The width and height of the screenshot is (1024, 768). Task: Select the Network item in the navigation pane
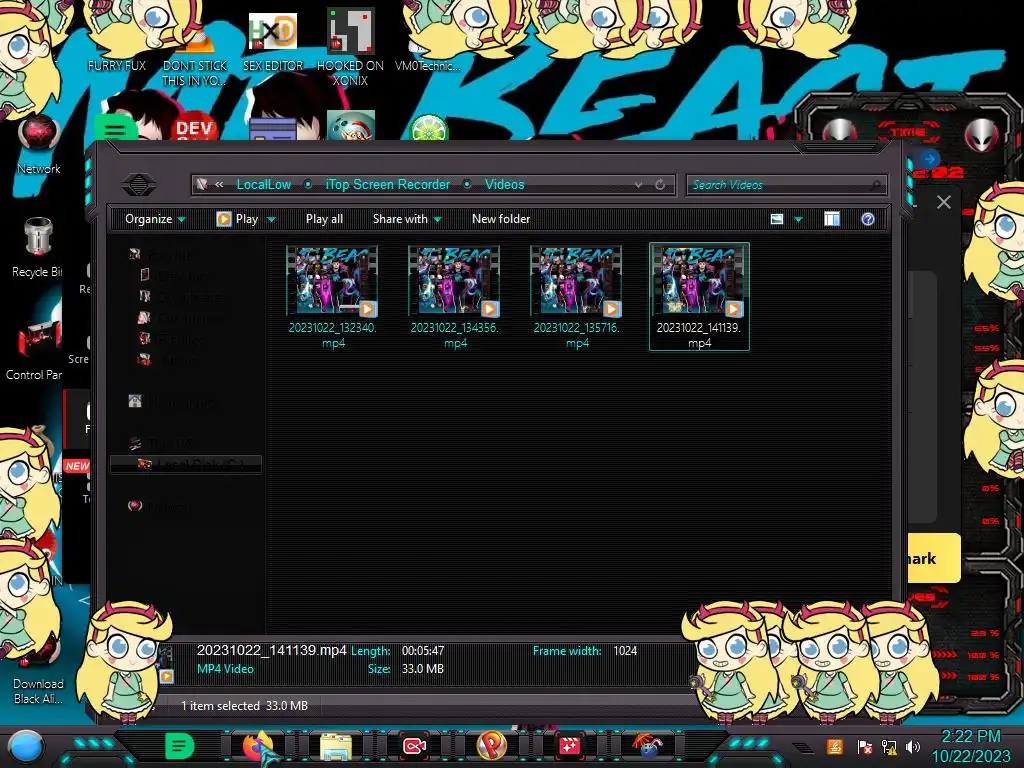161,506
